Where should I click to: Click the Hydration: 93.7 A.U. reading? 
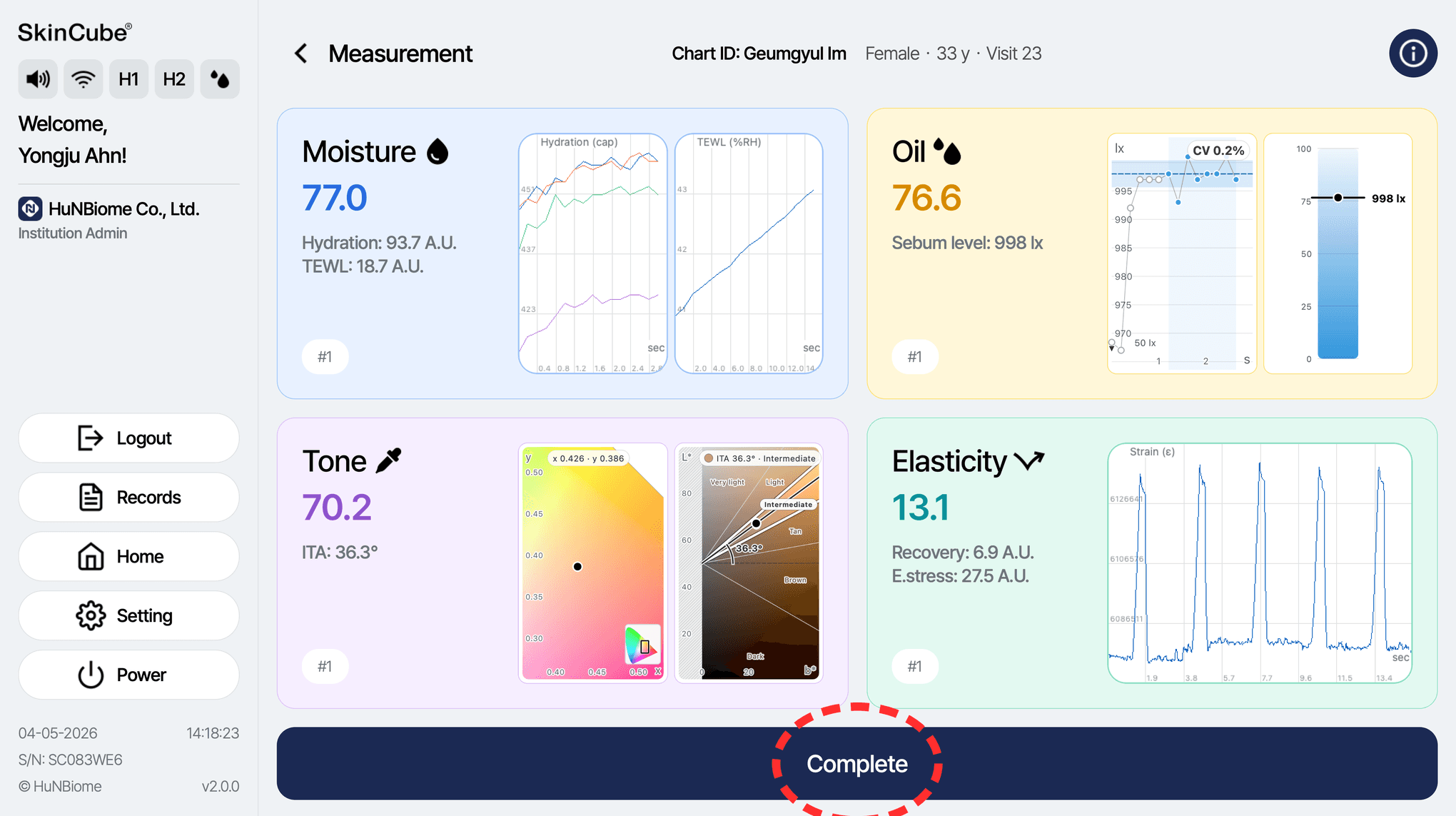[379, 243]
